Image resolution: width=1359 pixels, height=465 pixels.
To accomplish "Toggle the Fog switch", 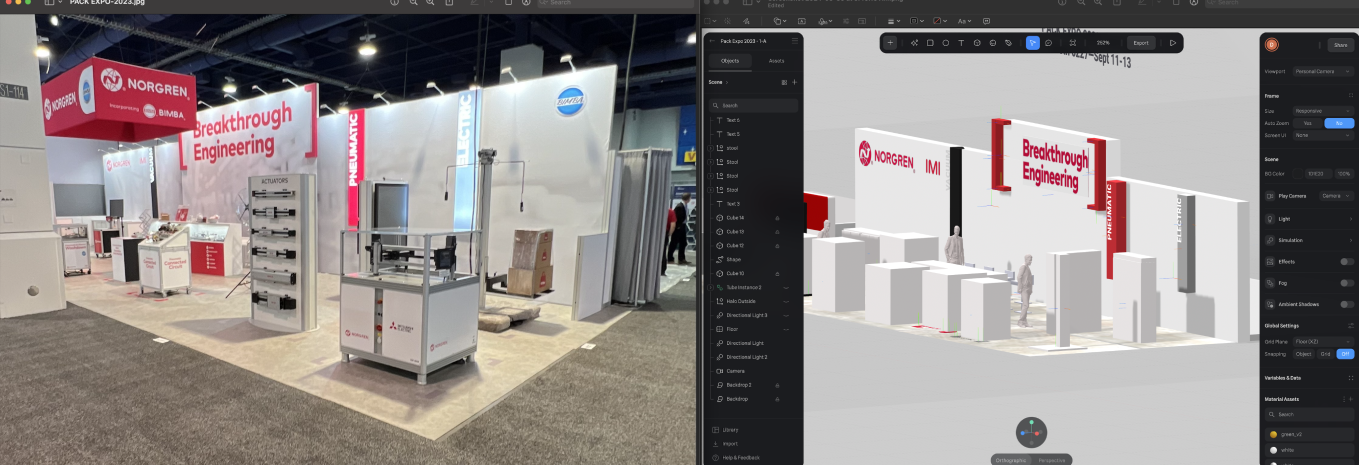I will [1347, 283].
